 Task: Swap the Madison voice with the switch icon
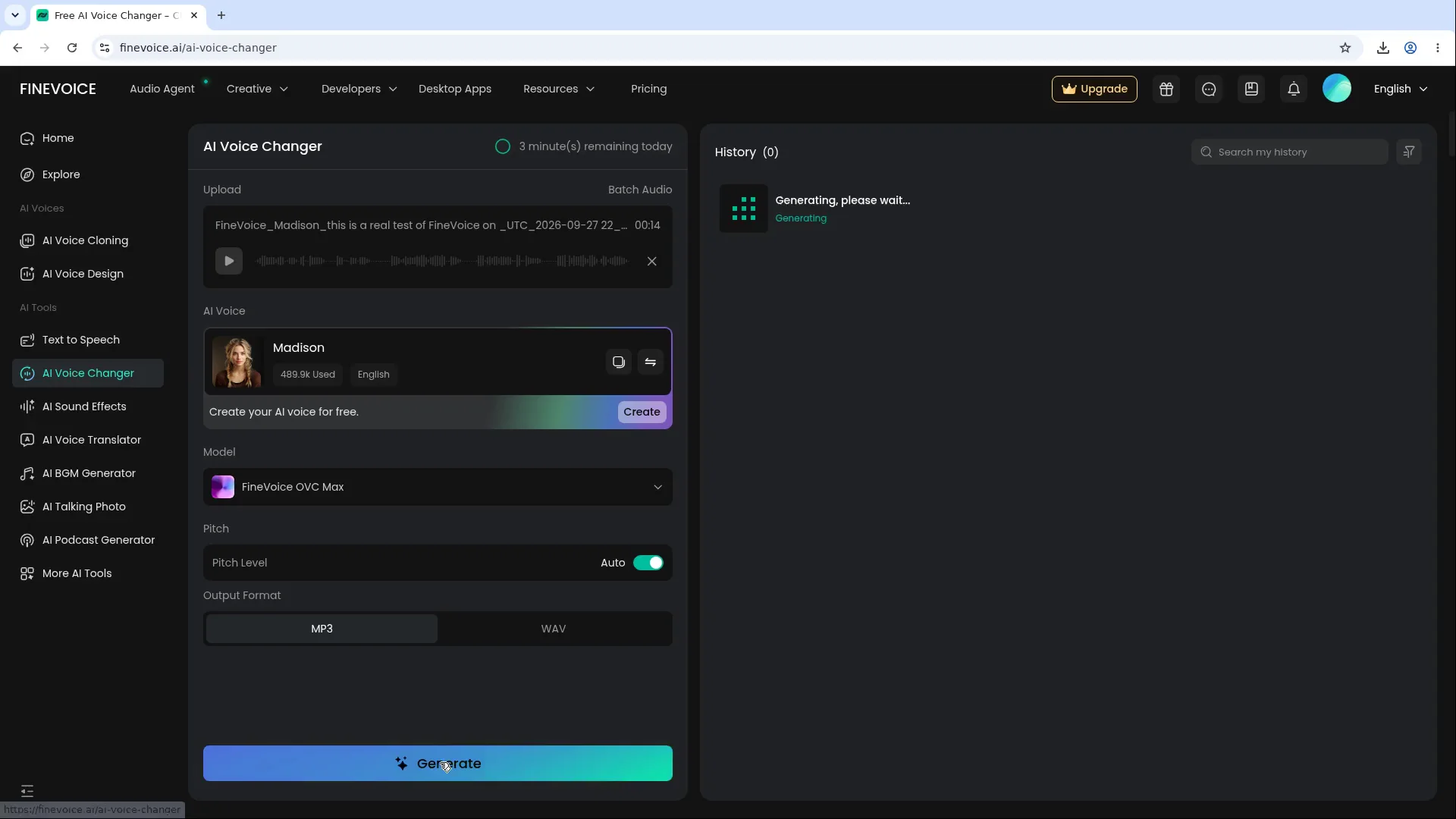point(651,362)
